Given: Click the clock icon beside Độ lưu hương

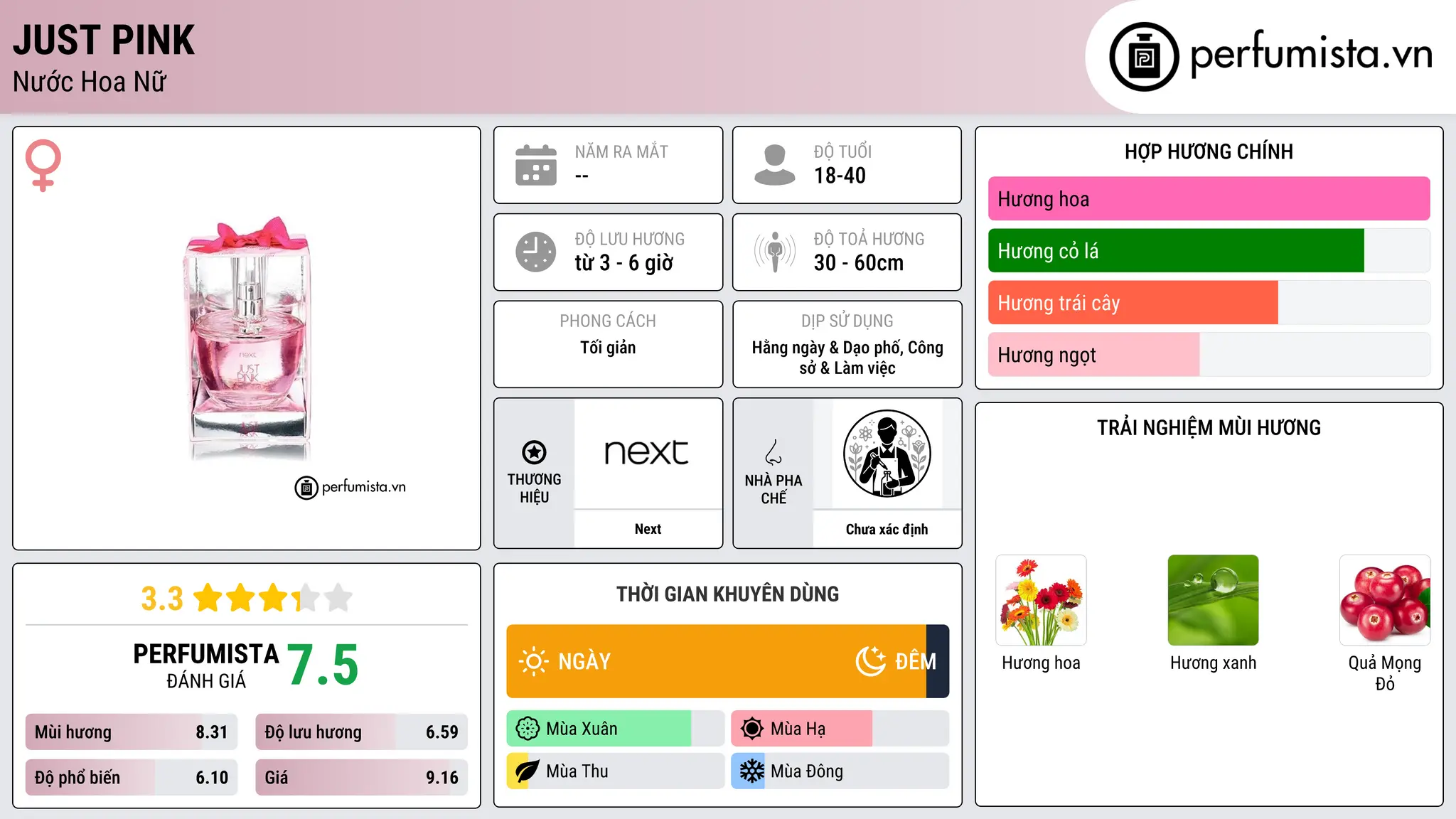Looking at the screenshot, I should 536,252.
